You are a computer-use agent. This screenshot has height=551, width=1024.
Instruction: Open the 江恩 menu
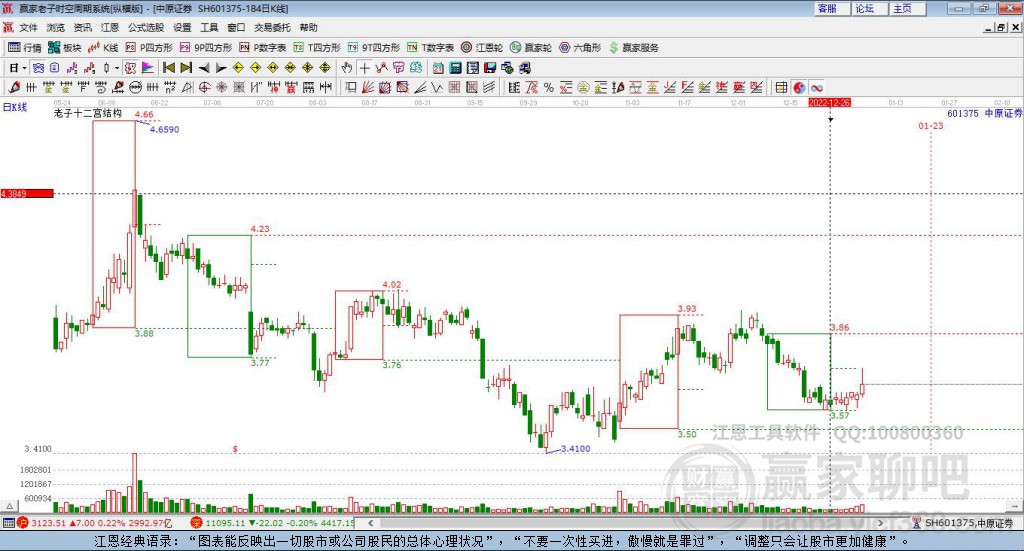tap(110, 27)
